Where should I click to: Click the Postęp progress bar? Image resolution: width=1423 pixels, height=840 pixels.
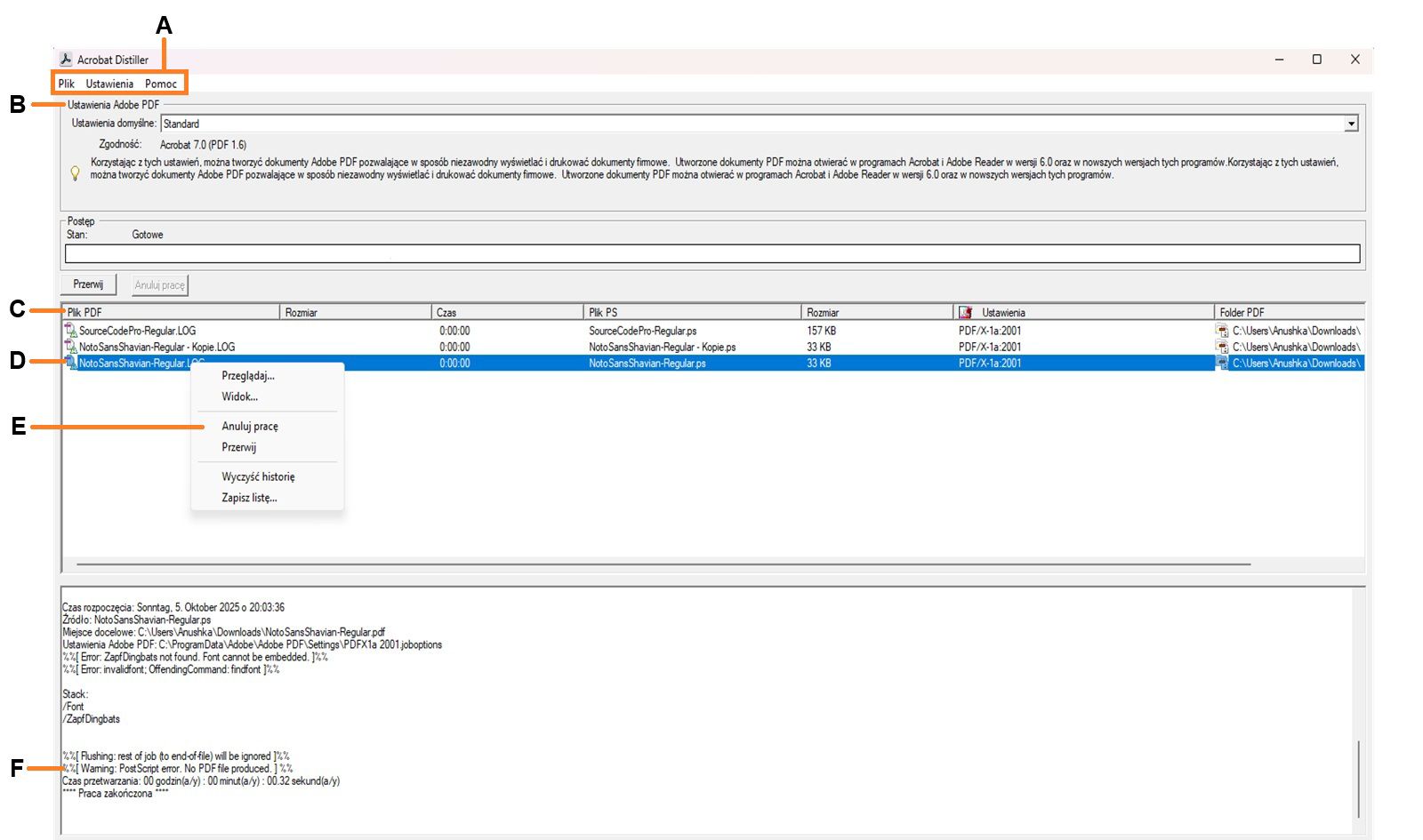click(712, 253)
